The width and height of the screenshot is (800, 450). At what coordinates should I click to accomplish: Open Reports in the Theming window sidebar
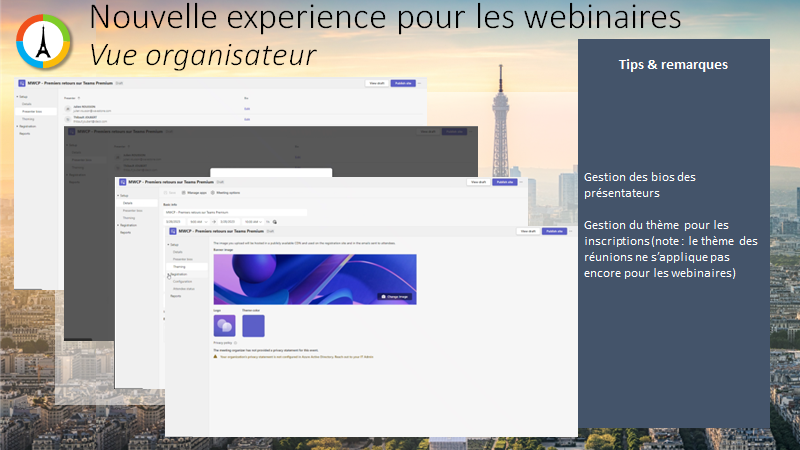coord(176,296)
